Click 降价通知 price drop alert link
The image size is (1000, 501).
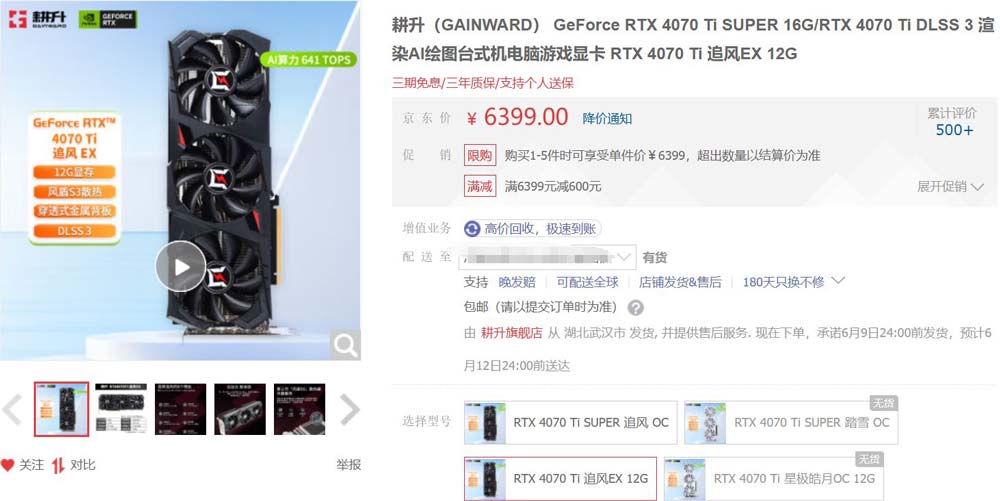607,119
